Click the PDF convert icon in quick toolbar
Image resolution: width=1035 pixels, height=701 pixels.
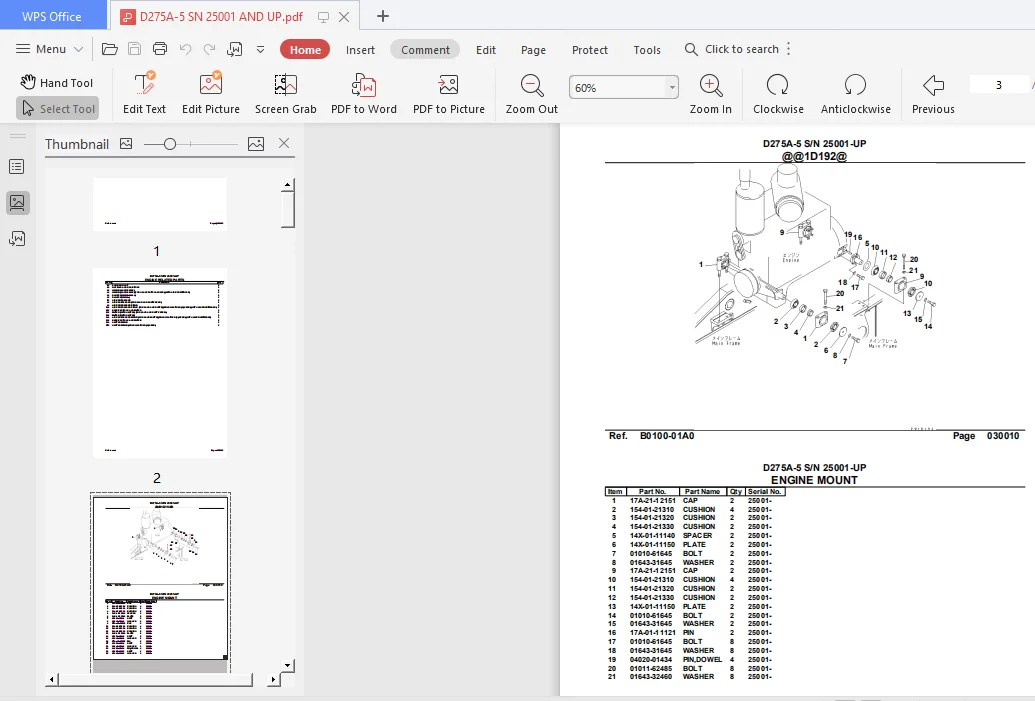(x=234, y=49)
